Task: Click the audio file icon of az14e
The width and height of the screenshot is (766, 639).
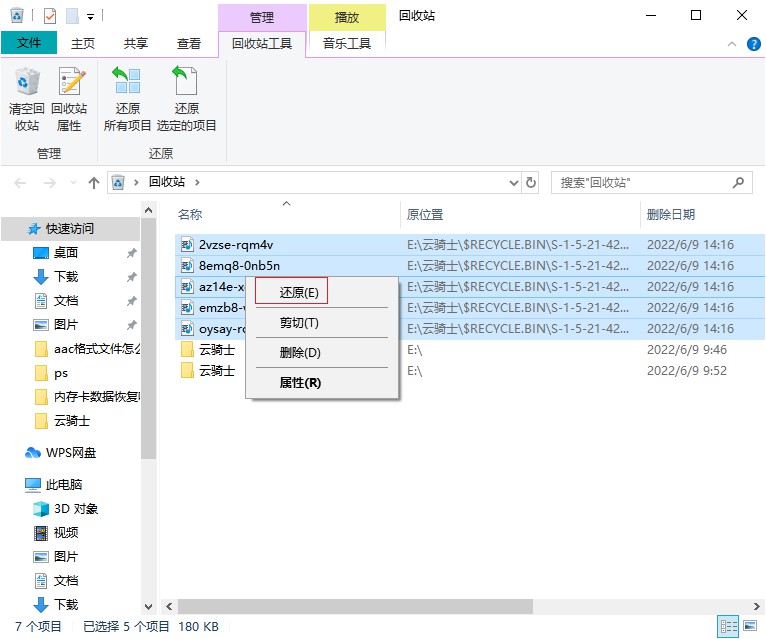Action: click(187, 287)
